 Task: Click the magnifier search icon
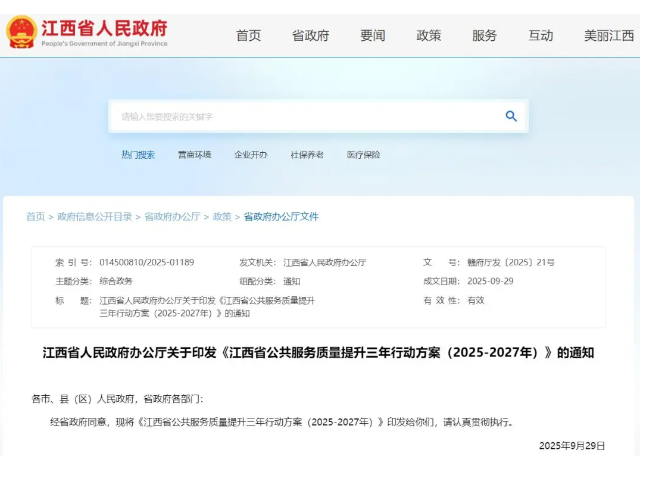(511, 116)
